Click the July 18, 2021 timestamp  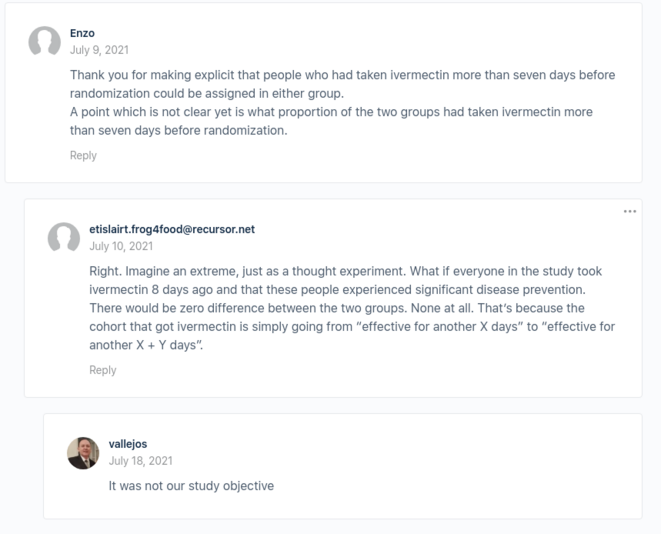pyautogui.click(x=140, y=461)
